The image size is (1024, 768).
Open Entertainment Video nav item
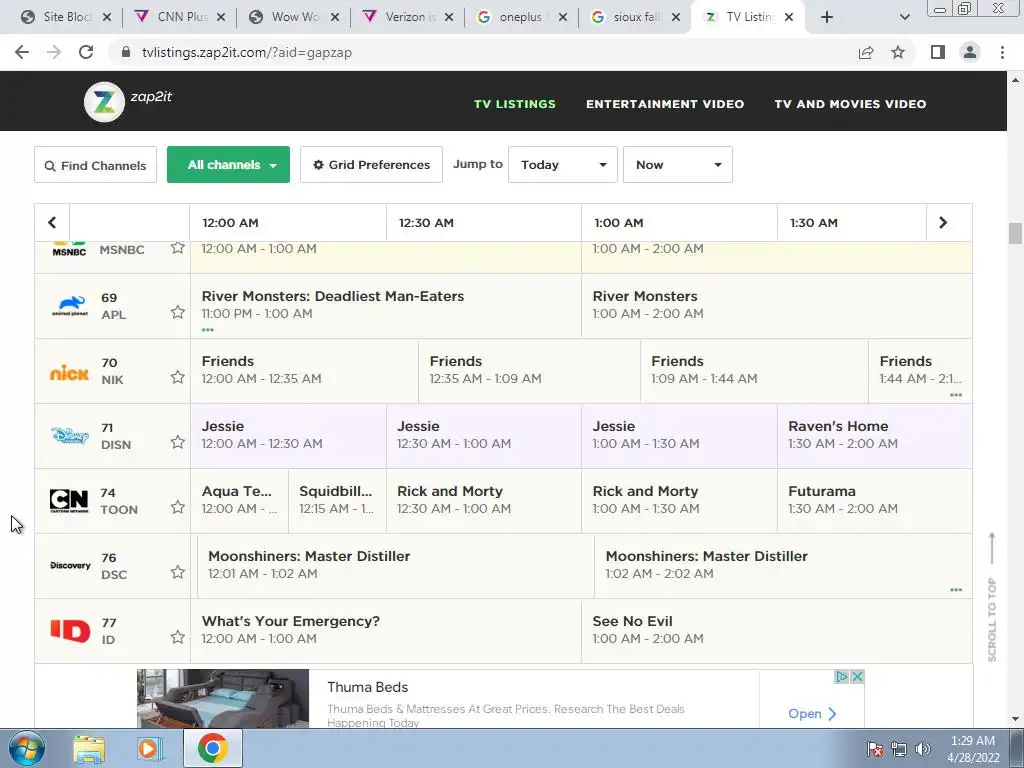point(665,104)
